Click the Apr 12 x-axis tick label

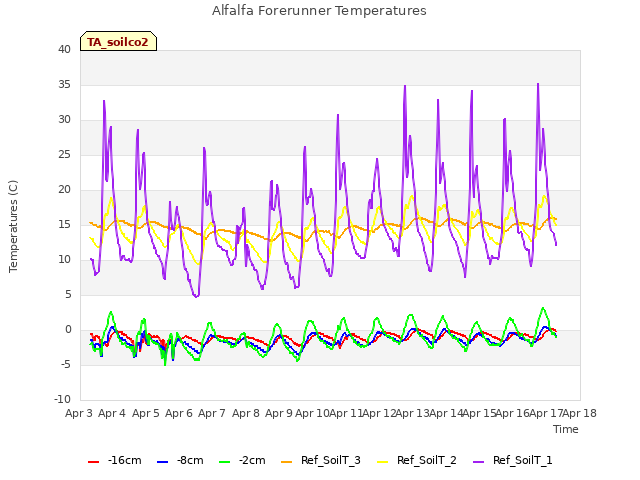click(379, 413)
